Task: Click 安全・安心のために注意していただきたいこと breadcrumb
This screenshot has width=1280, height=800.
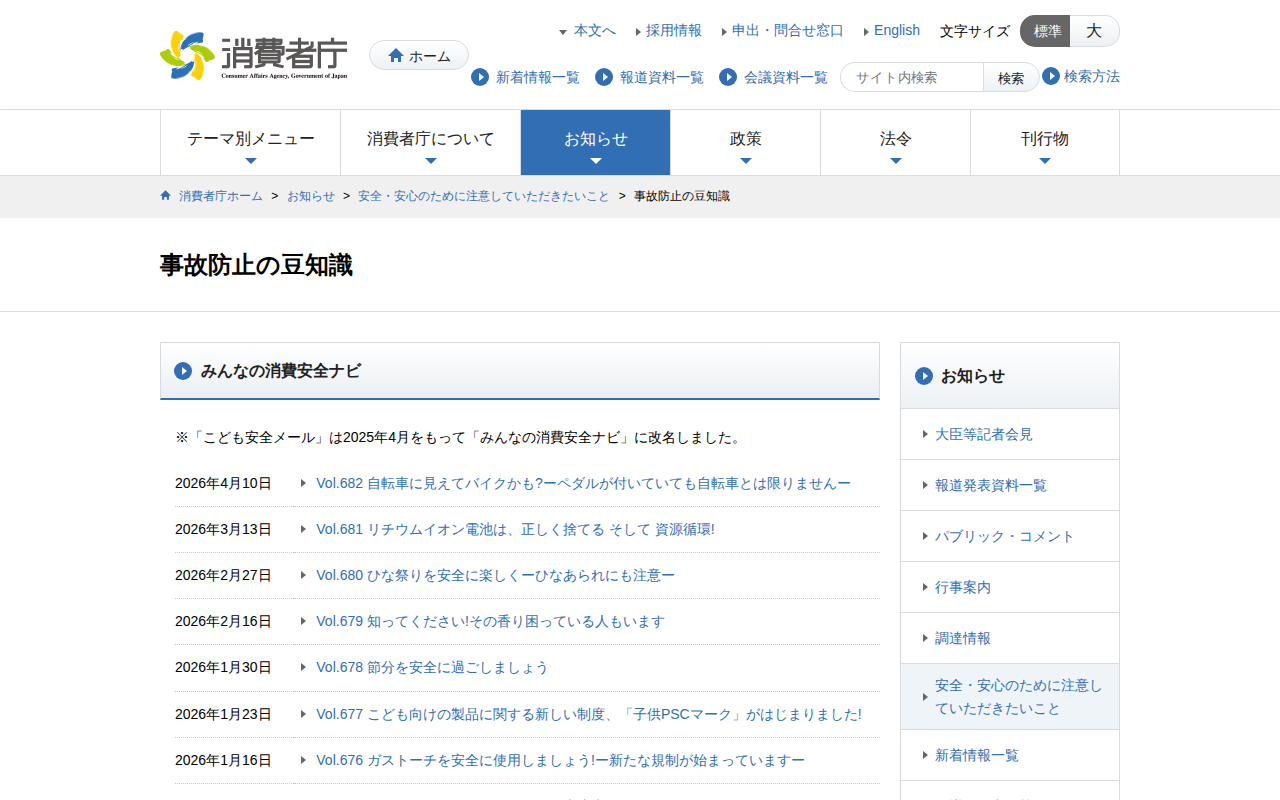Action: pyautogui.click(x=484, y=196)
